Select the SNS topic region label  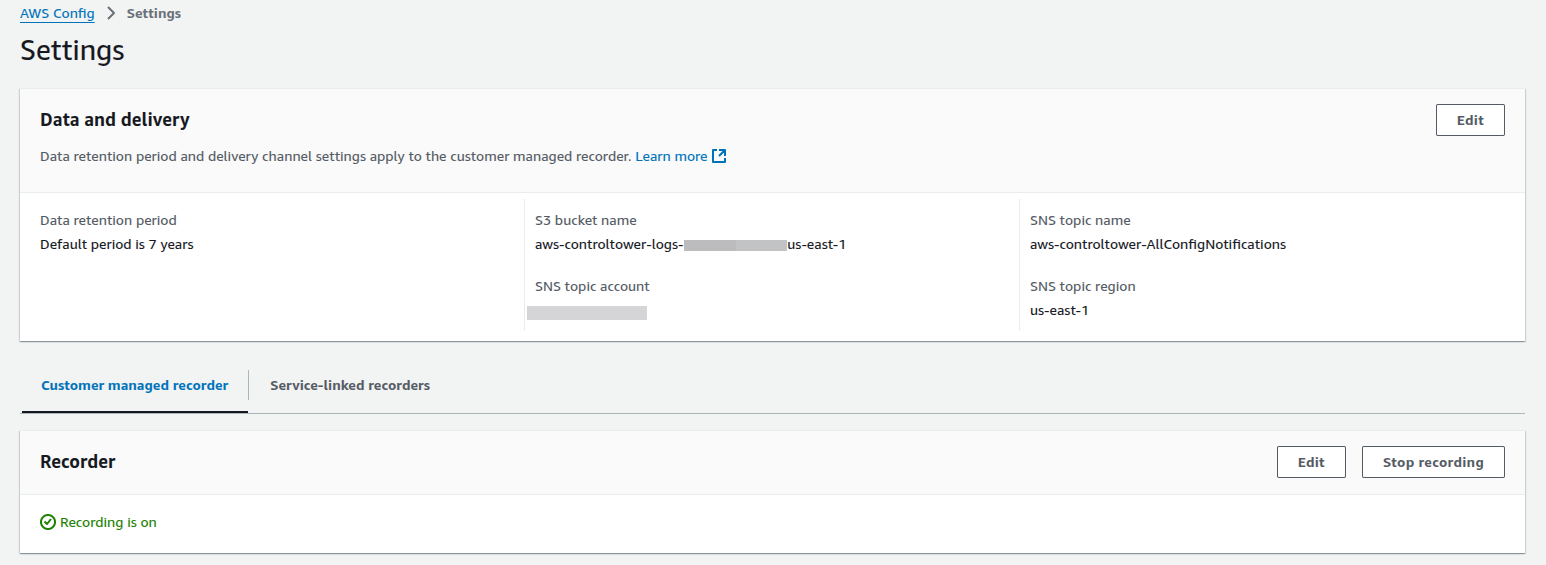(1083, 286)
